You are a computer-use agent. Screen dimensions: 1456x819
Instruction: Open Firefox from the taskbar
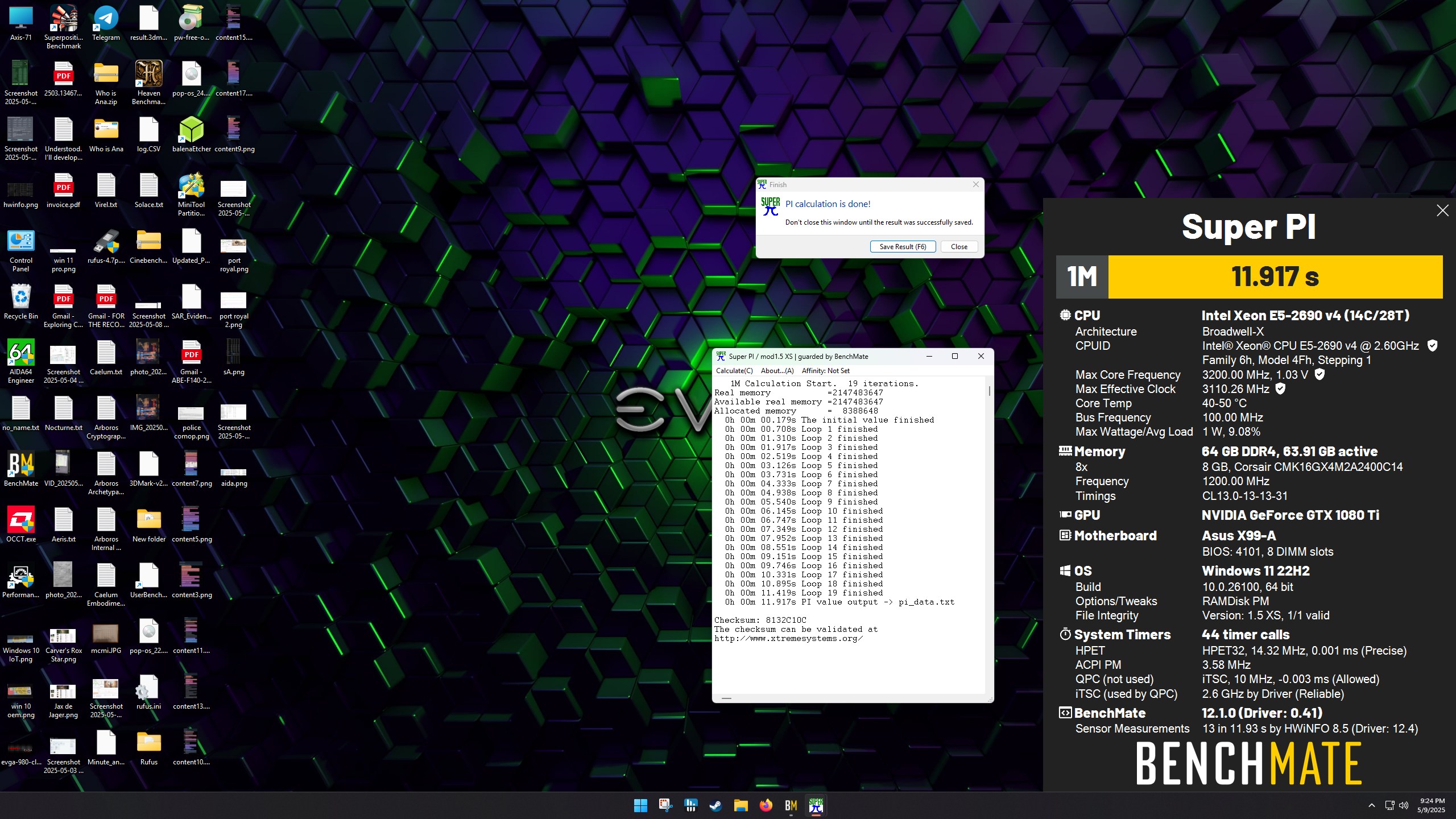766,805
